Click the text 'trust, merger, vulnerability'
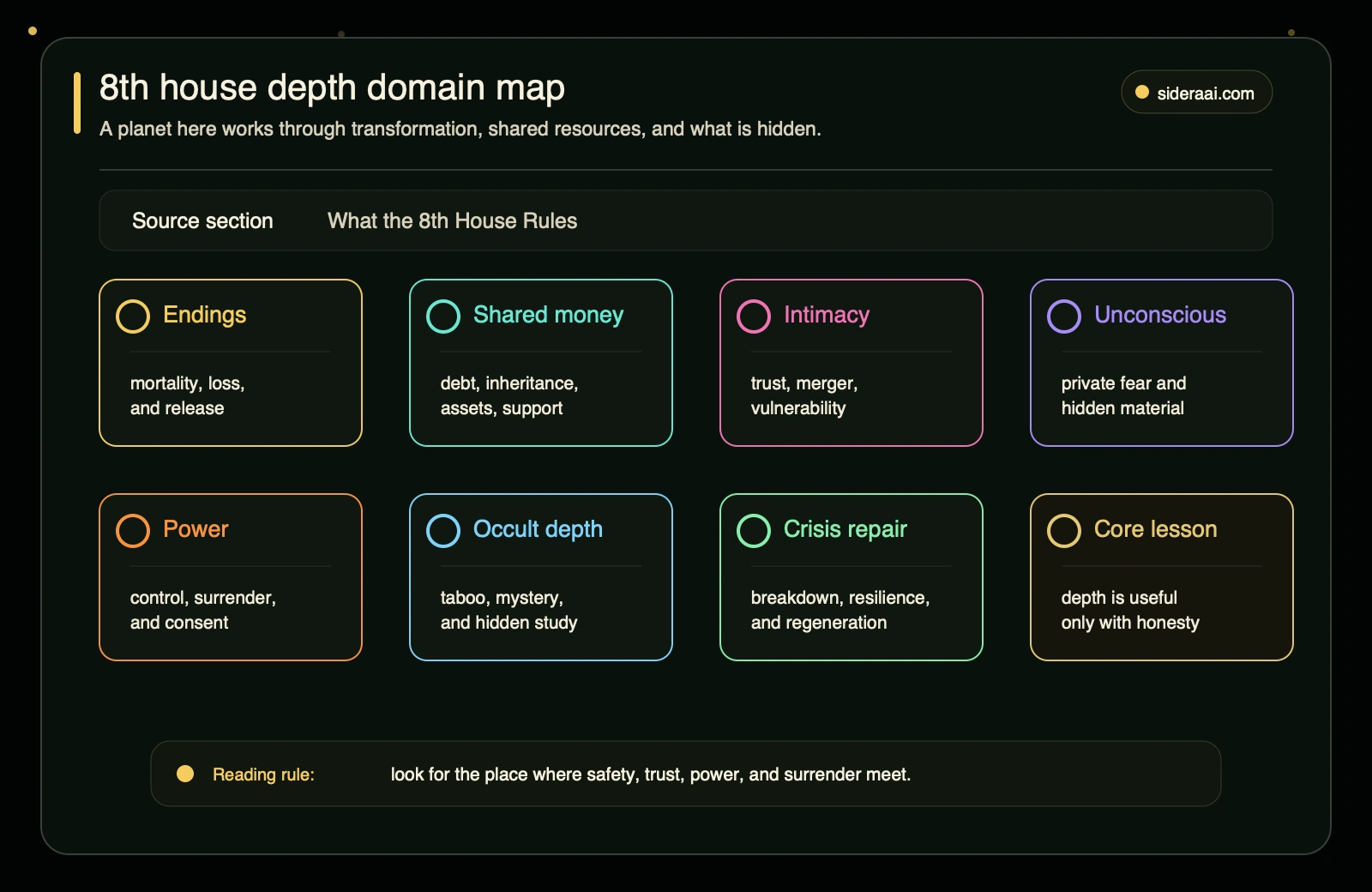Viewport: 1372px width, 892px height. click(x=804, y=395)
